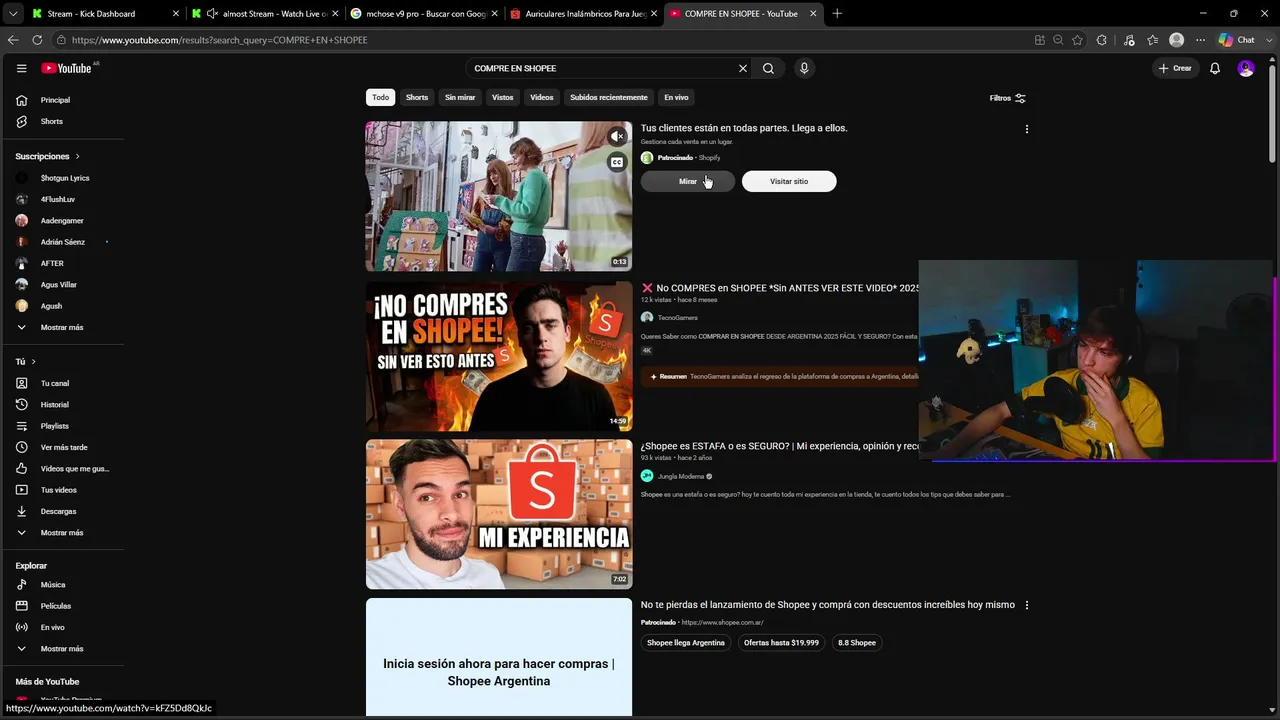The height and width of the screenshot is (720, 1280).
Task: Open options menu for the Shopify ad
Action: coord(1026,129)
